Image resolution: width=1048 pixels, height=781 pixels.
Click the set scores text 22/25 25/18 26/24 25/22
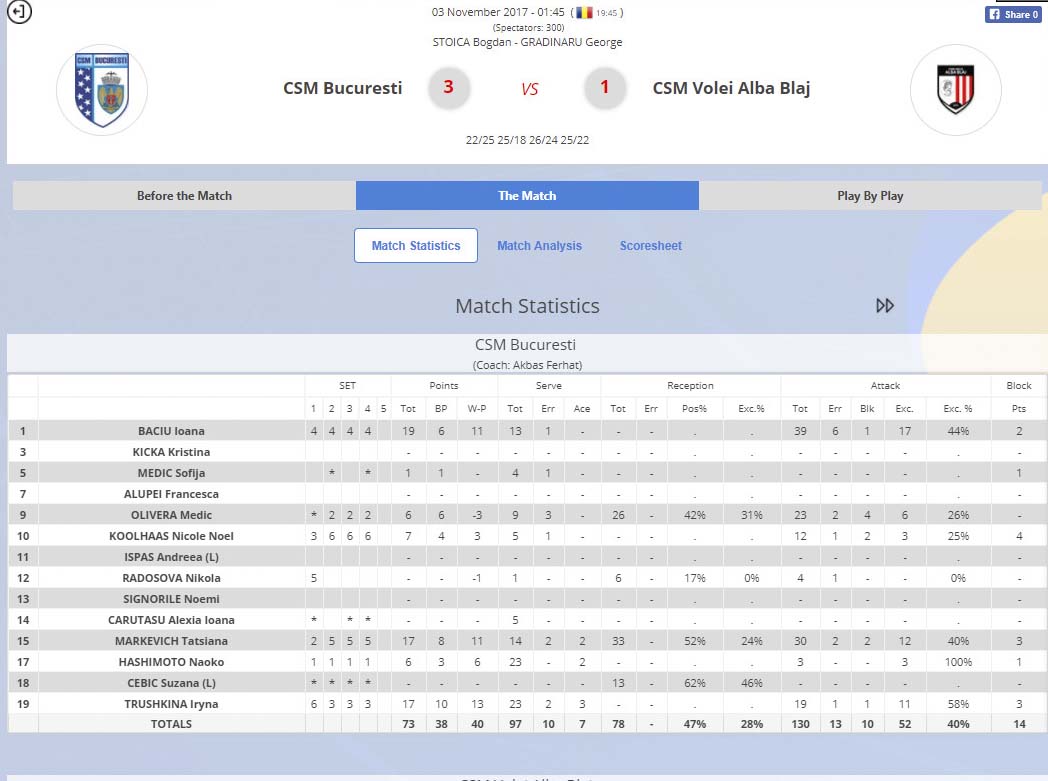pyautogui.click(x=527, y=140)
